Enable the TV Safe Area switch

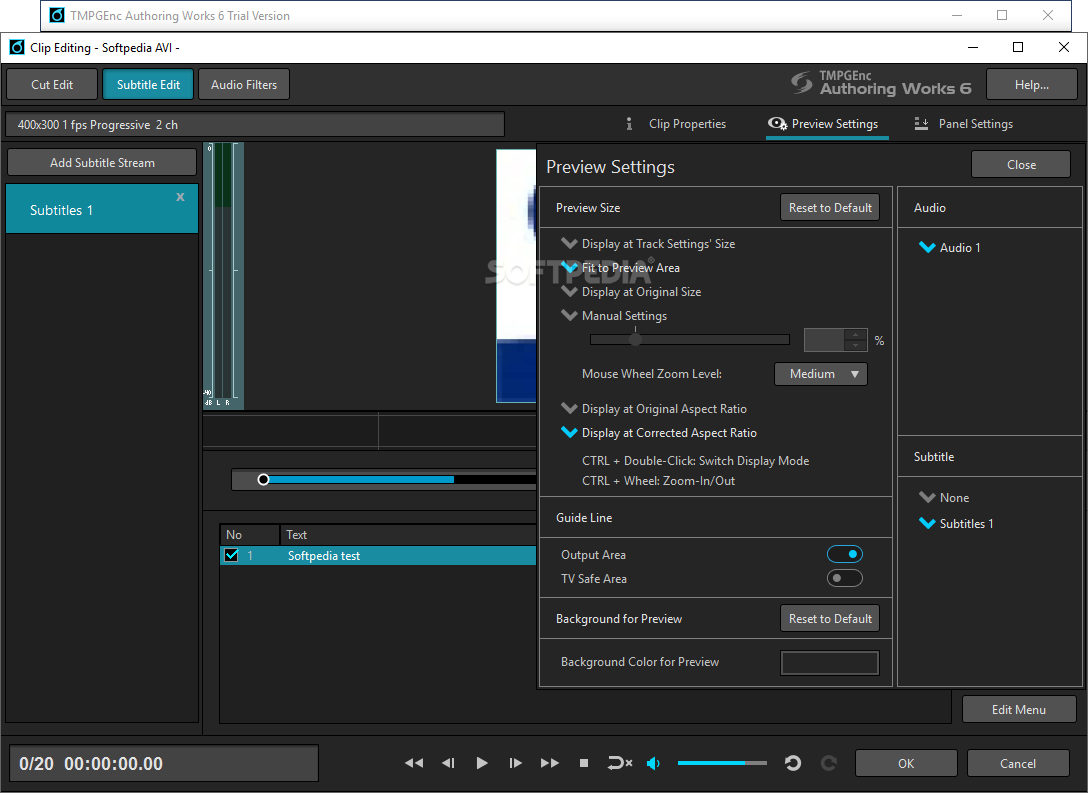[844, 578]
